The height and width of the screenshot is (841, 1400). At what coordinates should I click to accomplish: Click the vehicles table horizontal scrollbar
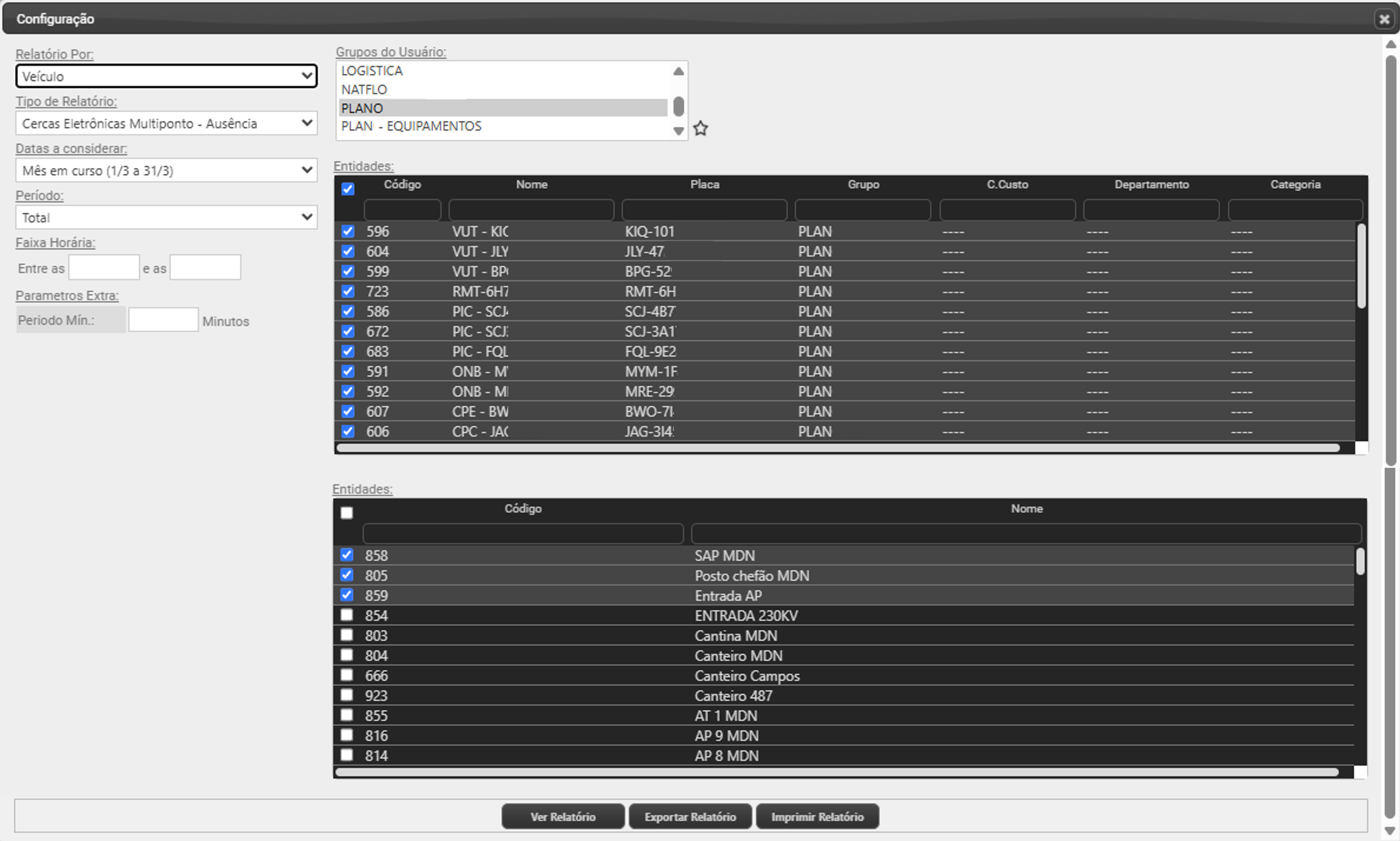click(838, 448)
